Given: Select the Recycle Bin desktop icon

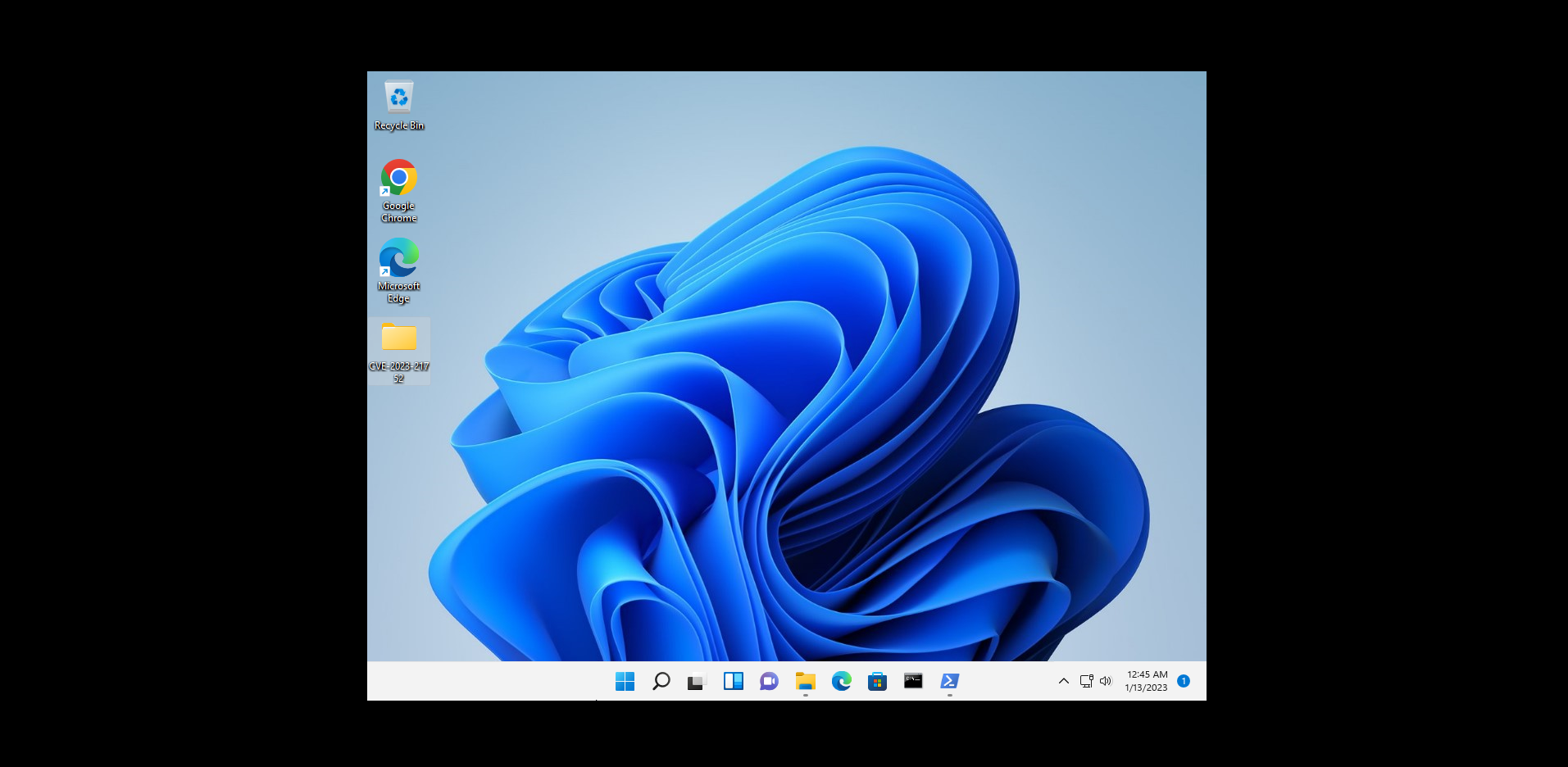Looking at the screenshot, I should 399,105.
